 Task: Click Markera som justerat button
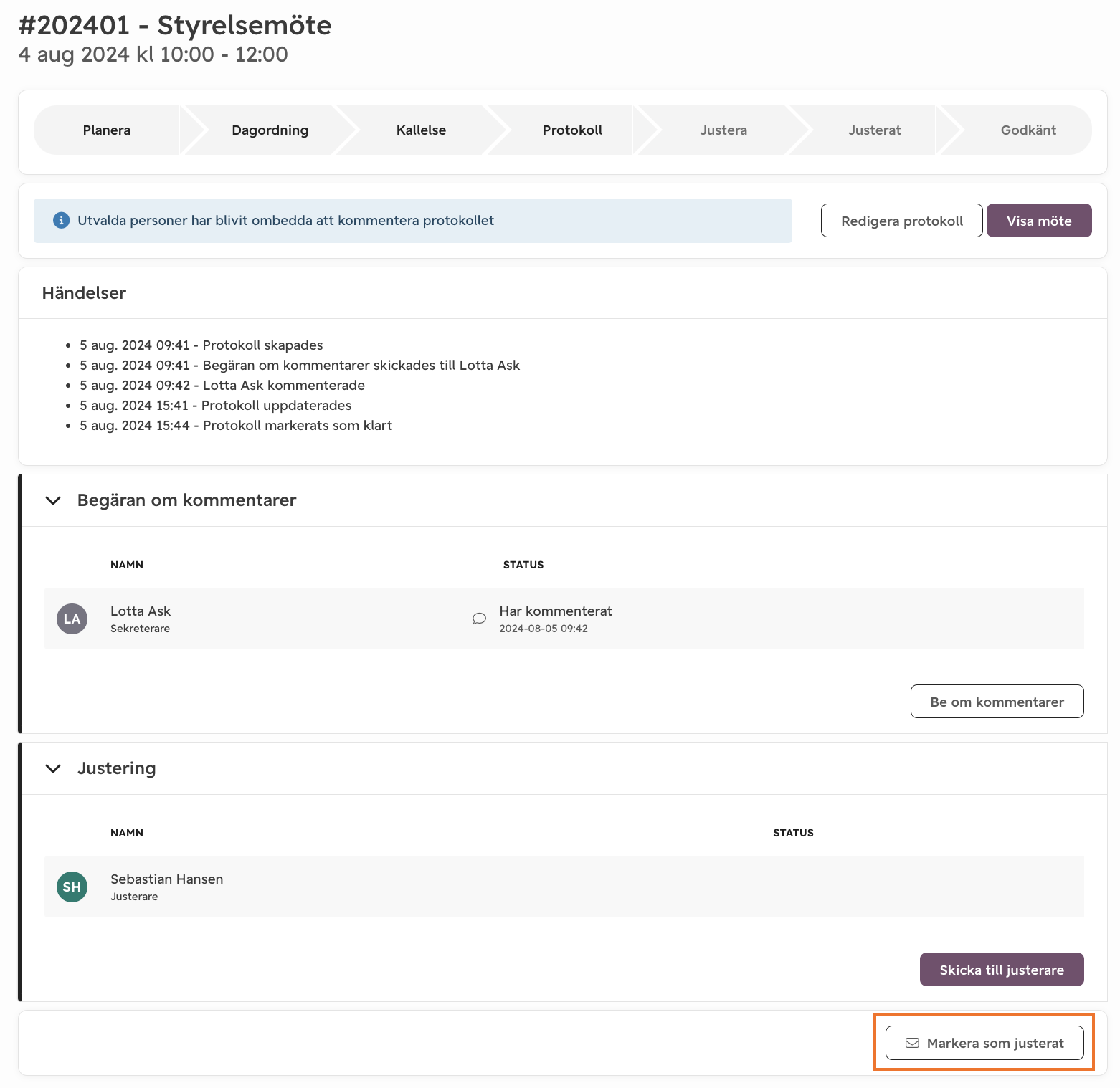click(x=984, y=1043)
